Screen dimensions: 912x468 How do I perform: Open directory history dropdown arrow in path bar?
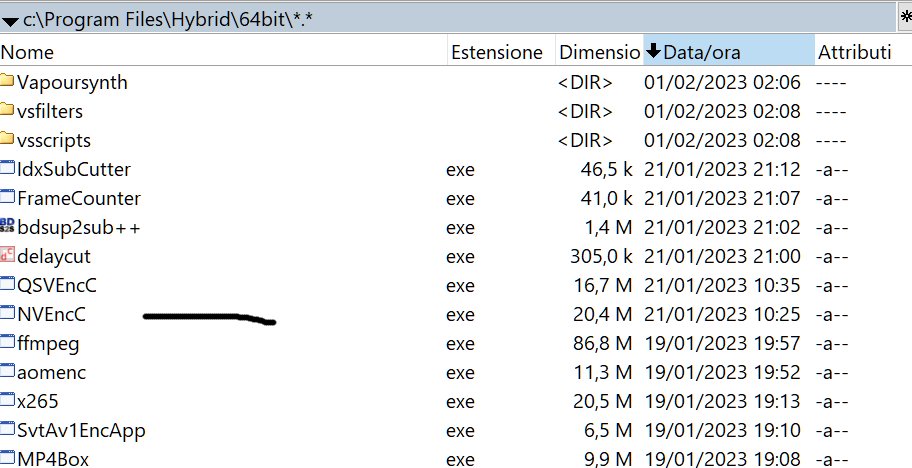pos(10,22)
